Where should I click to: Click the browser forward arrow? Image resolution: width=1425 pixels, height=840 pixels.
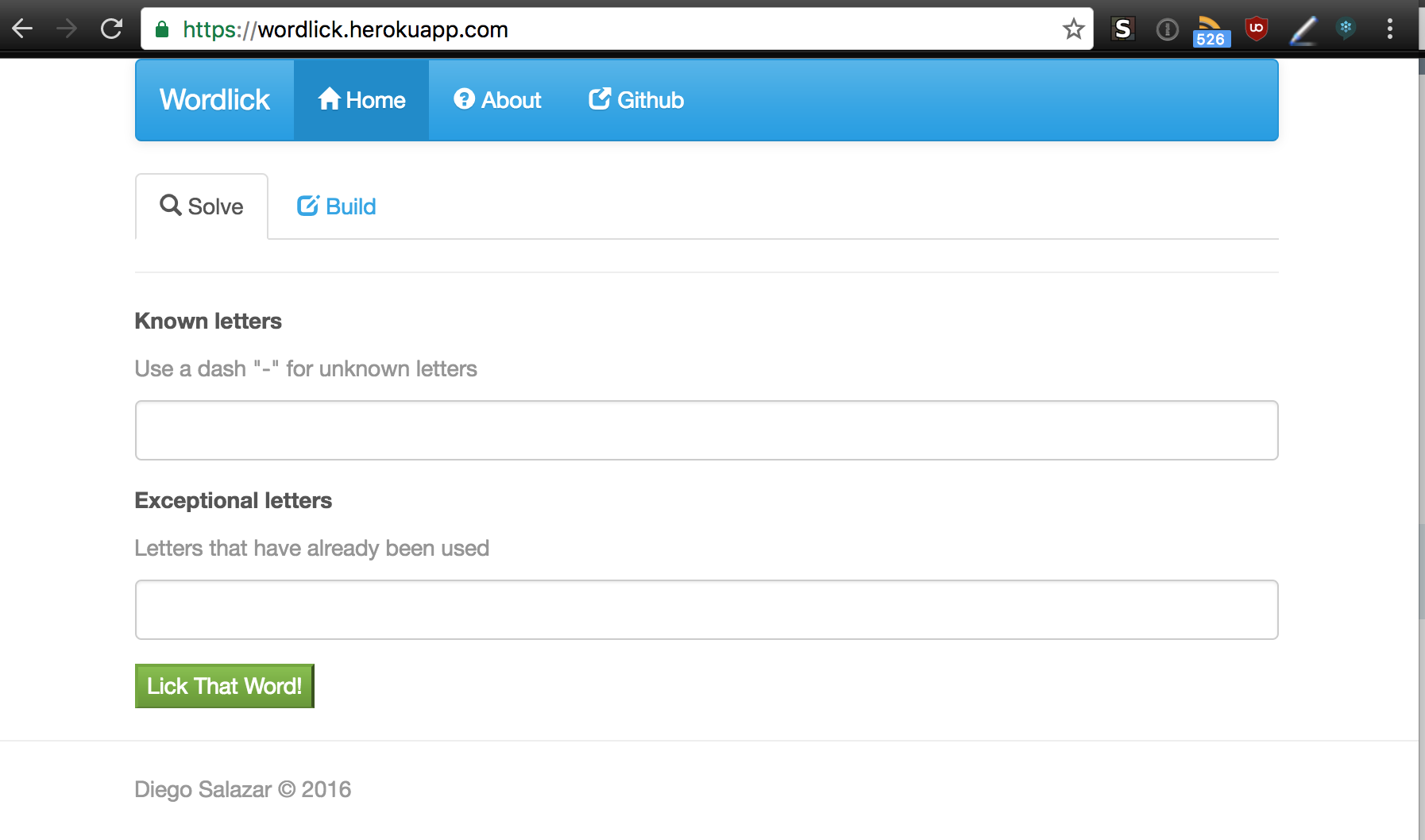pos(67,29)
